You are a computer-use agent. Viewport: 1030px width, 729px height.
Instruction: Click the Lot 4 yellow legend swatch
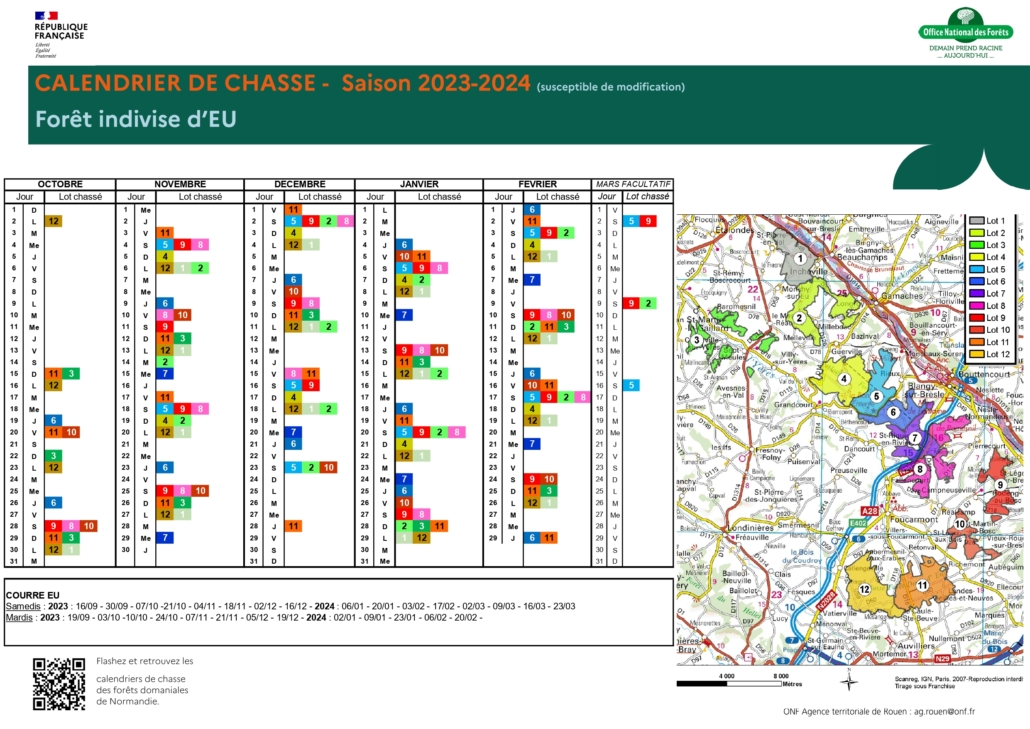point(977,257)
